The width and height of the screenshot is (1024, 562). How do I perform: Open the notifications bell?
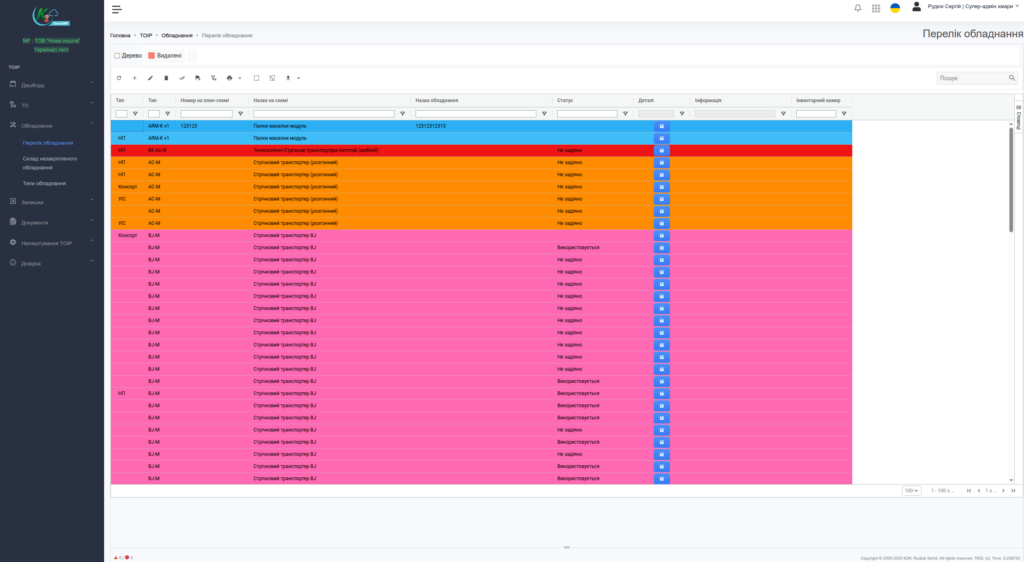[x=858, y=8]
